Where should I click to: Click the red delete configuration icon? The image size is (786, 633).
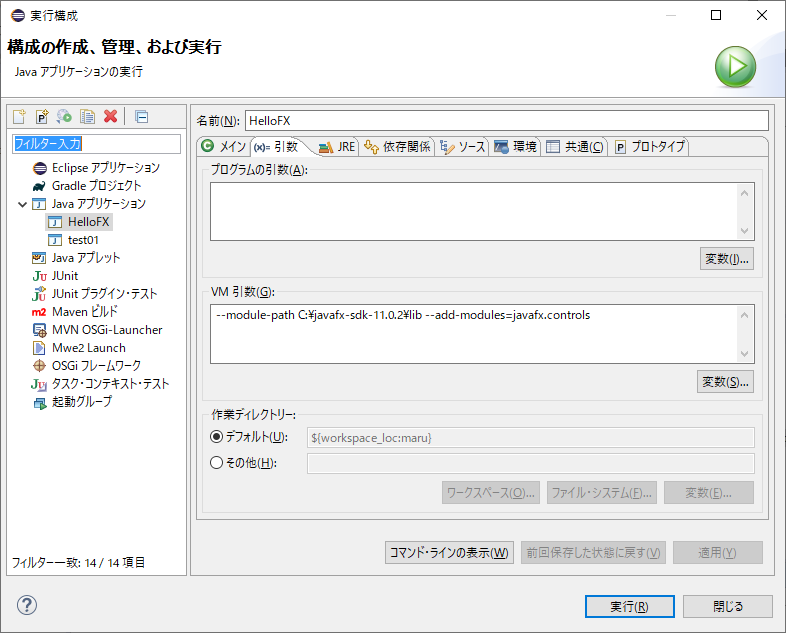point(110,116)
